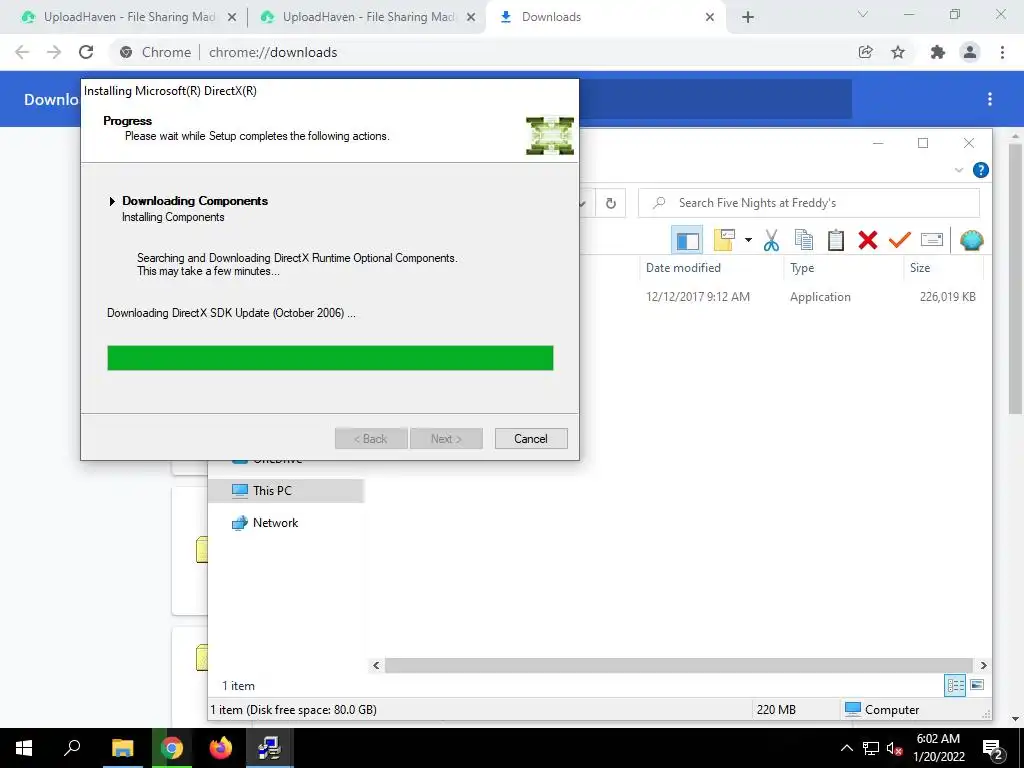1024x768 pixels.
Task: Open the Chrome three-dot menu
Action: 1002,52
